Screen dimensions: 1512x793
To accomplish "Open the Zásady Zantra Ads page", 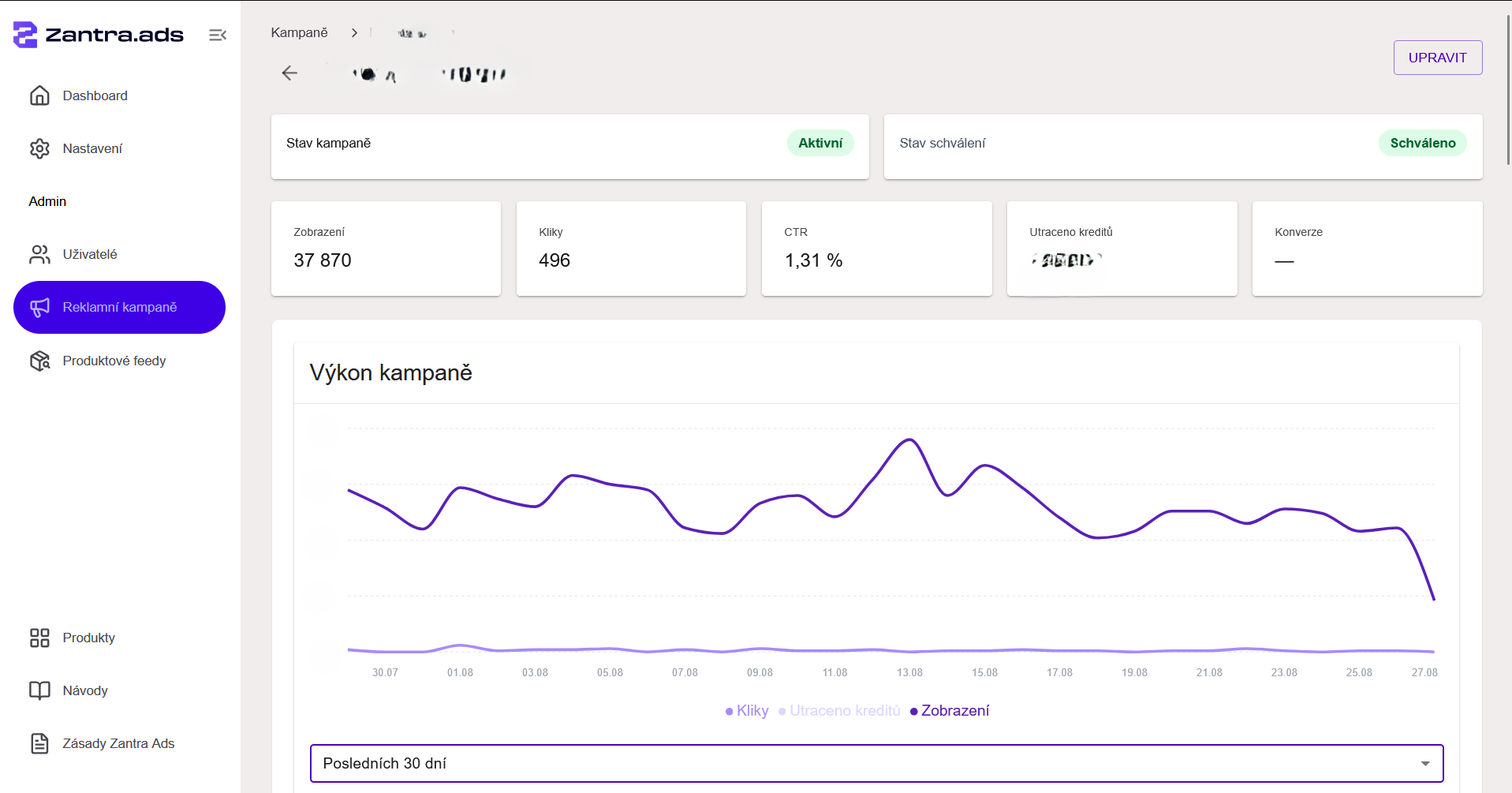I will click(x=119, y=743).
